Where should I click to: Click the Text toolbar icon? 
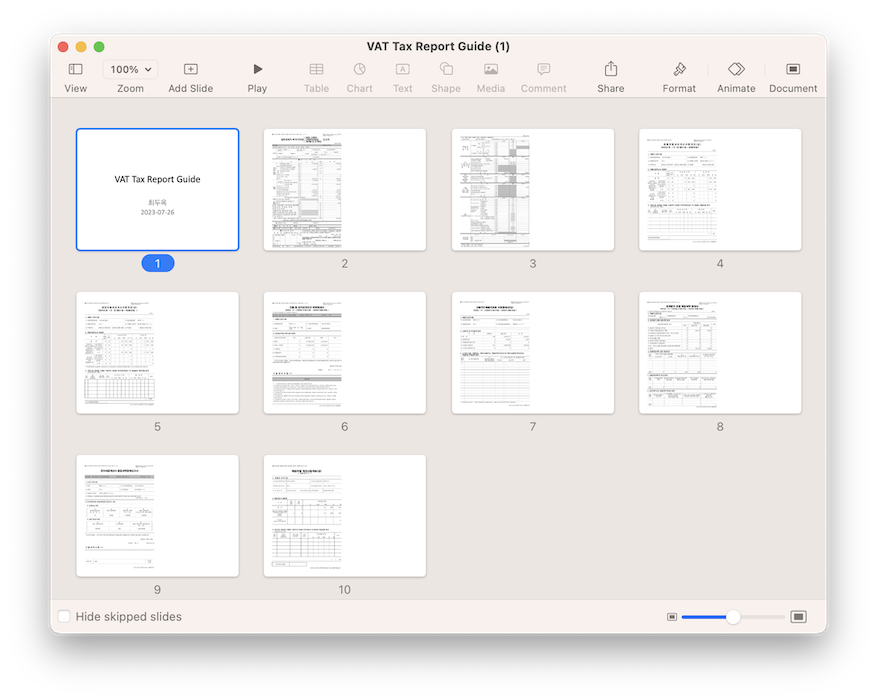click(x=403, y=69)
